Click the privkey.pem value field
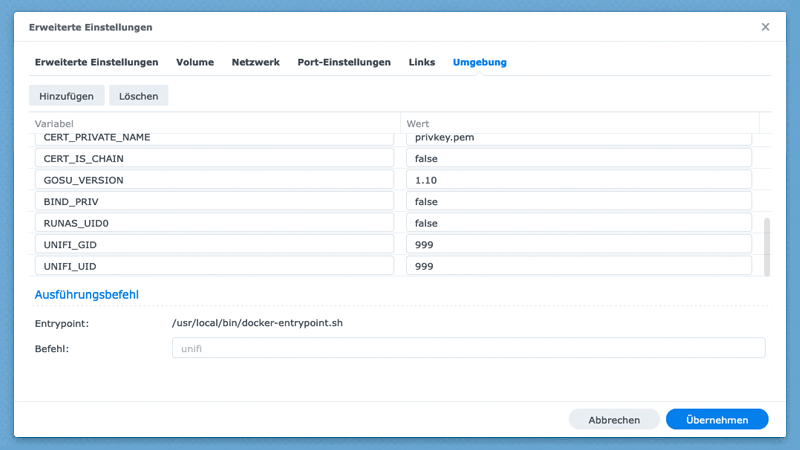 [x=578, y=138]
